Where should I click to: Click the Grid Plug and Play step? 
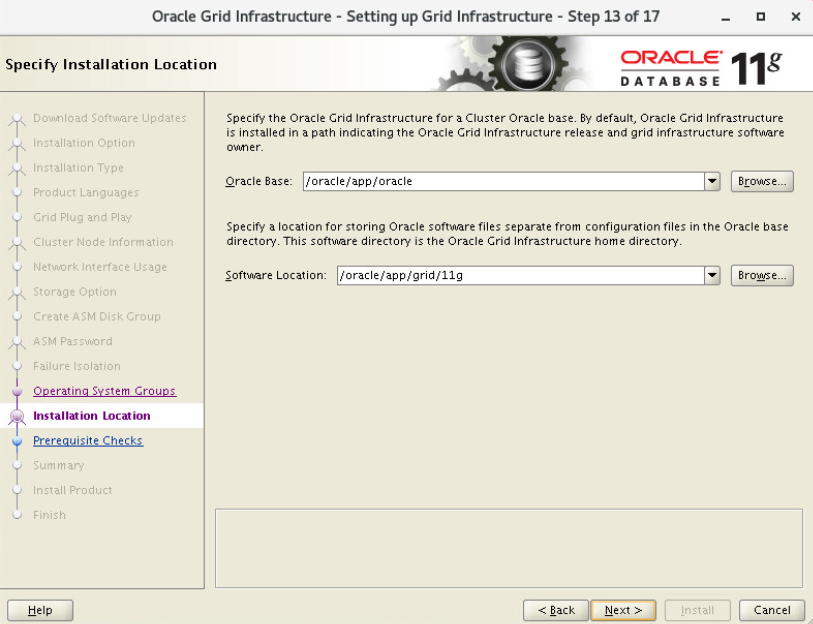82,217
